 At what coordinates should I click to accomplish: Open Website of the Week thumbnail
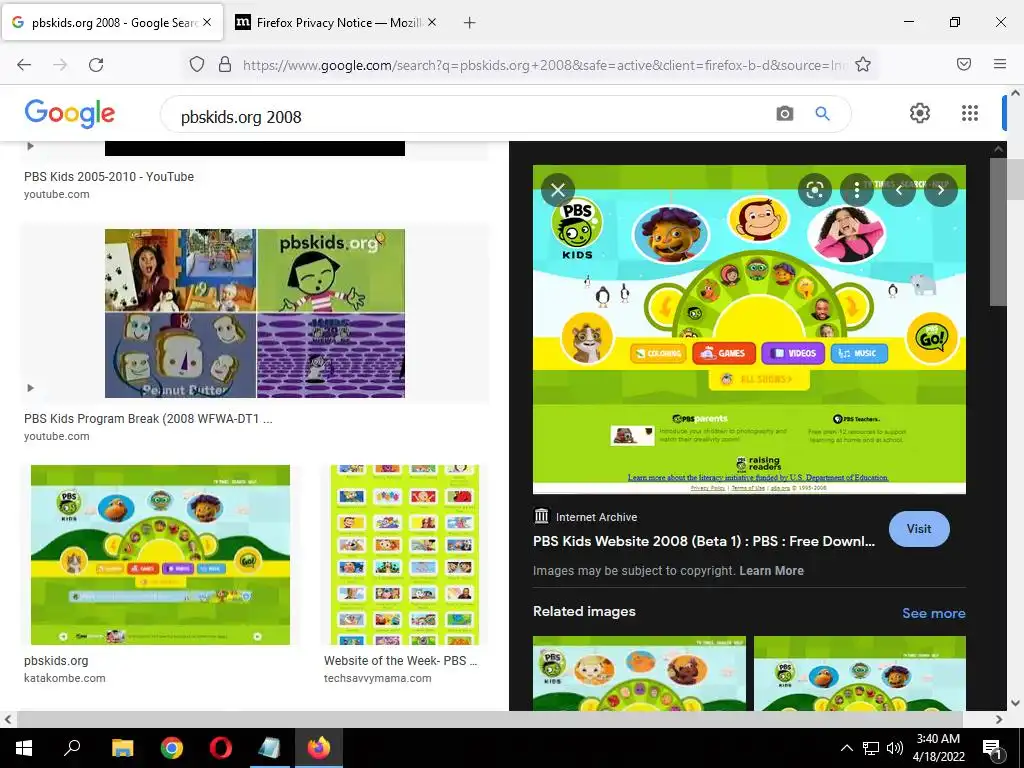[x=404, y=555]
